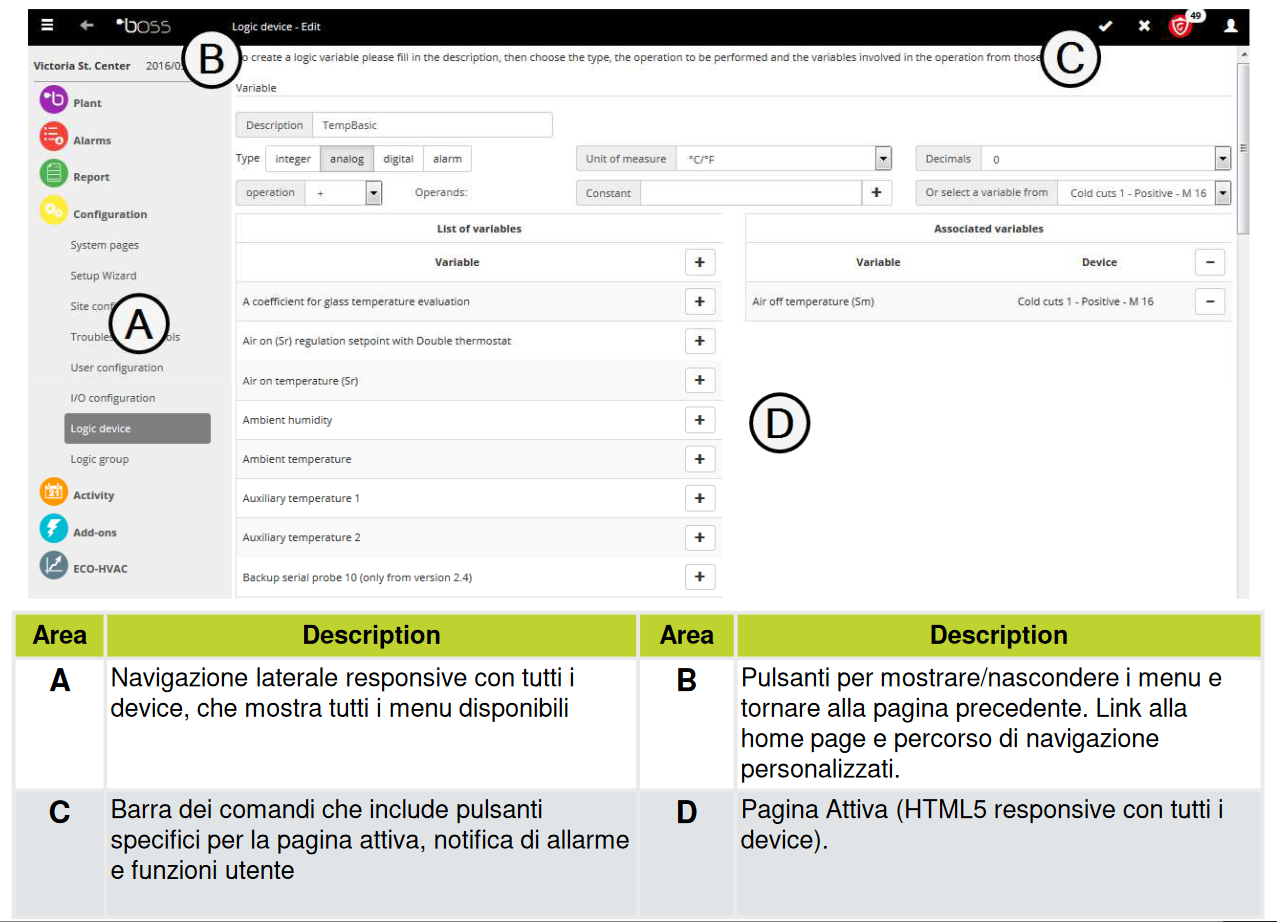Image resolution: width=1277 pixels, height=922 pixels.
Task: Open the Alarms menu icon
Action: (x=53, y=138)
